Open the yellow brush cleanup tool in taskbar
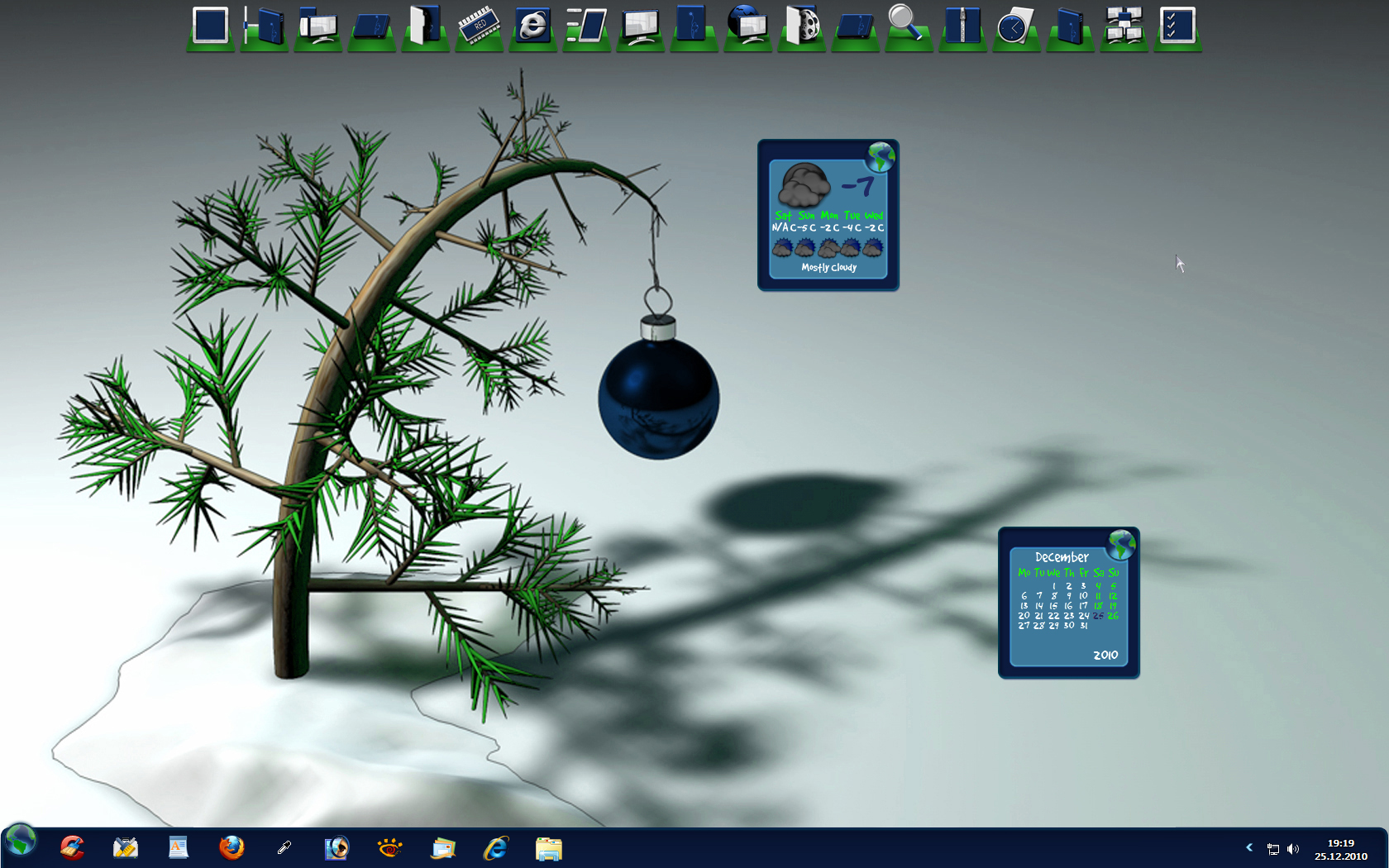 (x=126, y=848)
